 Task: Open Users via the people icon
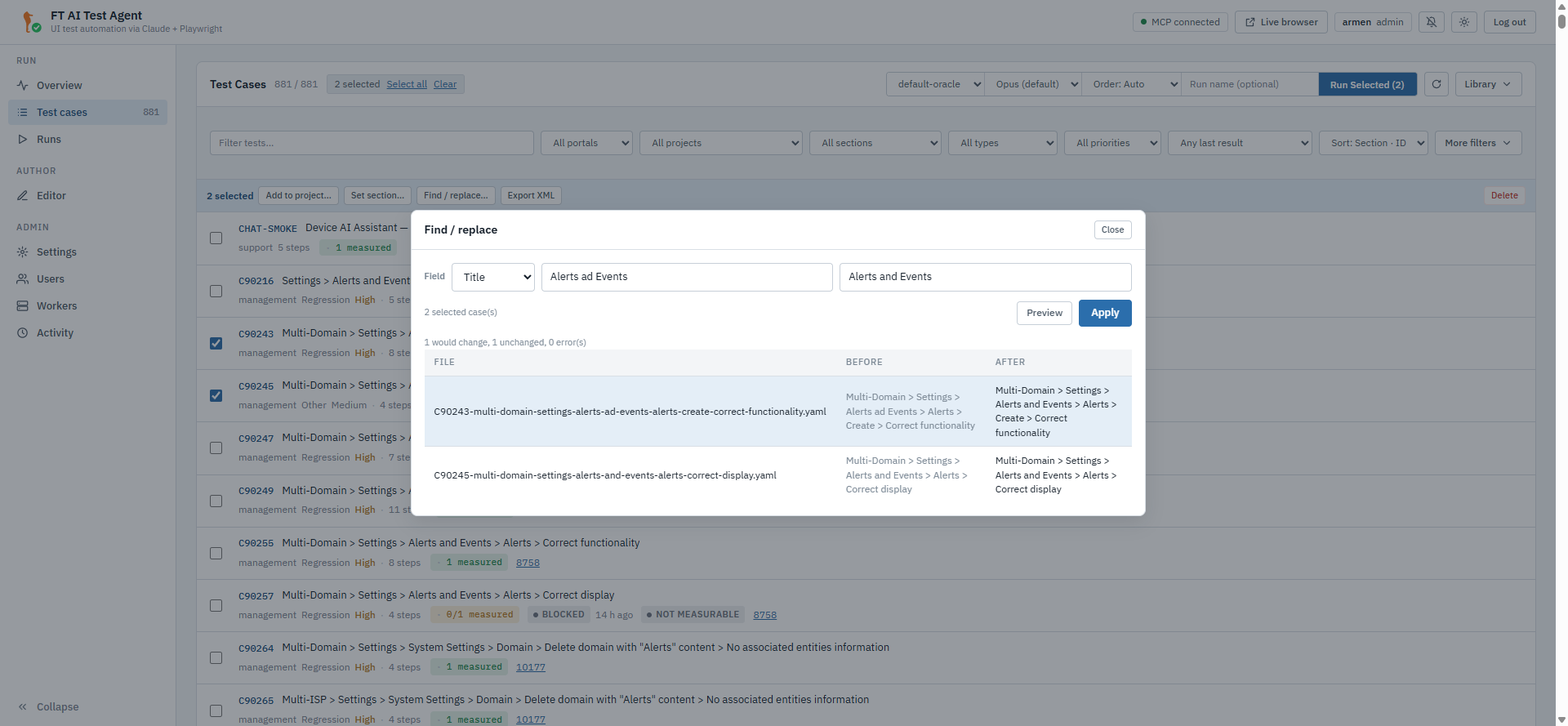tap(23, 279)
